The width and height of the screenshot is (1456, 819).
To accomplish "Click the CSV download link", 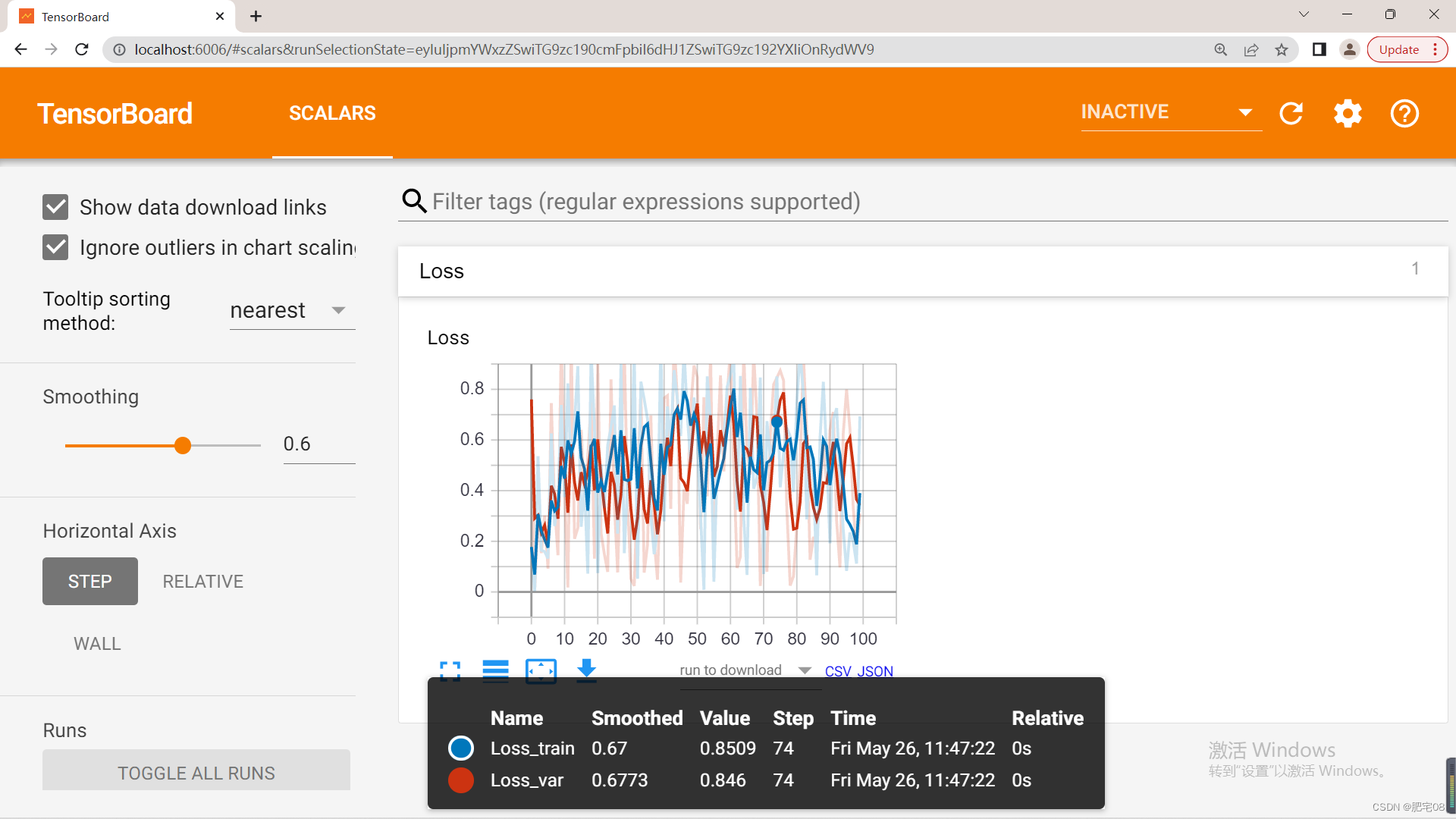I will tap(837, 671).
